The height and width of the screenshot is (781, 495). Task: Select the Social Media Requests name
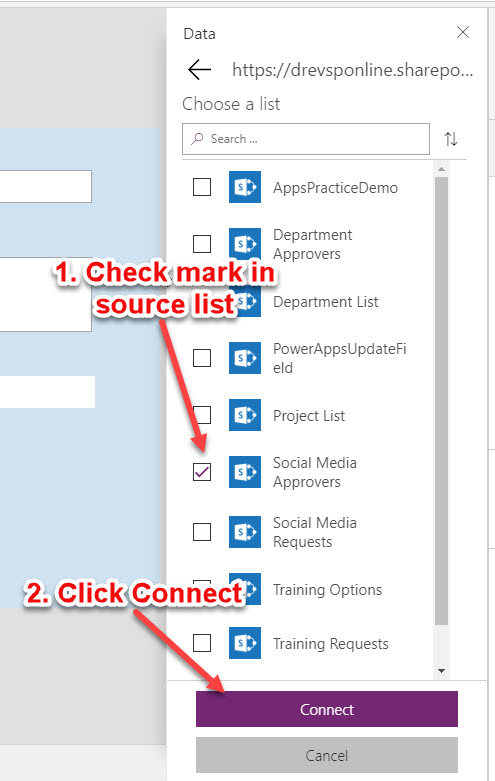pyautogui.click(x=315, y=532)
